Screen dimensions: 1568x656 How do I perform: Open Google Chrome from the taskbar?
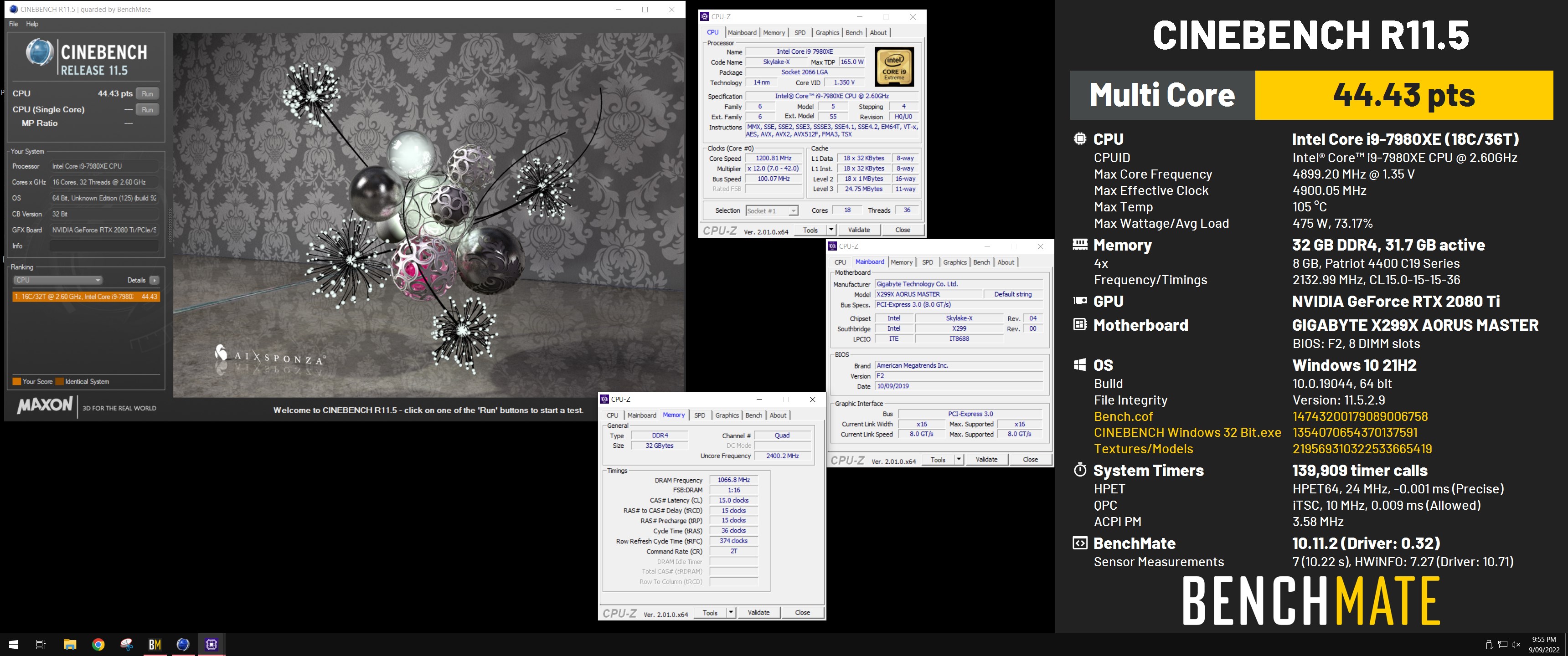click(x=98, y=645)
